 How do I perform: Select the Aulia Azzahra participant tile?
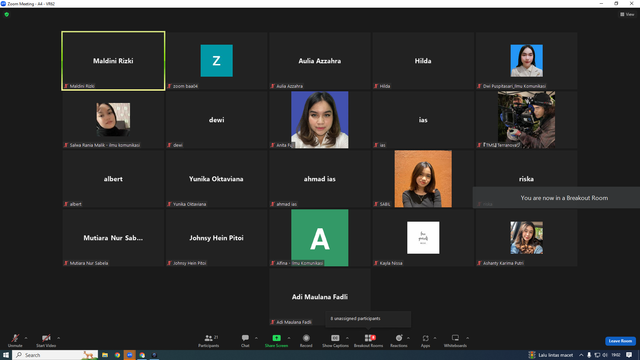click(320, 61)
